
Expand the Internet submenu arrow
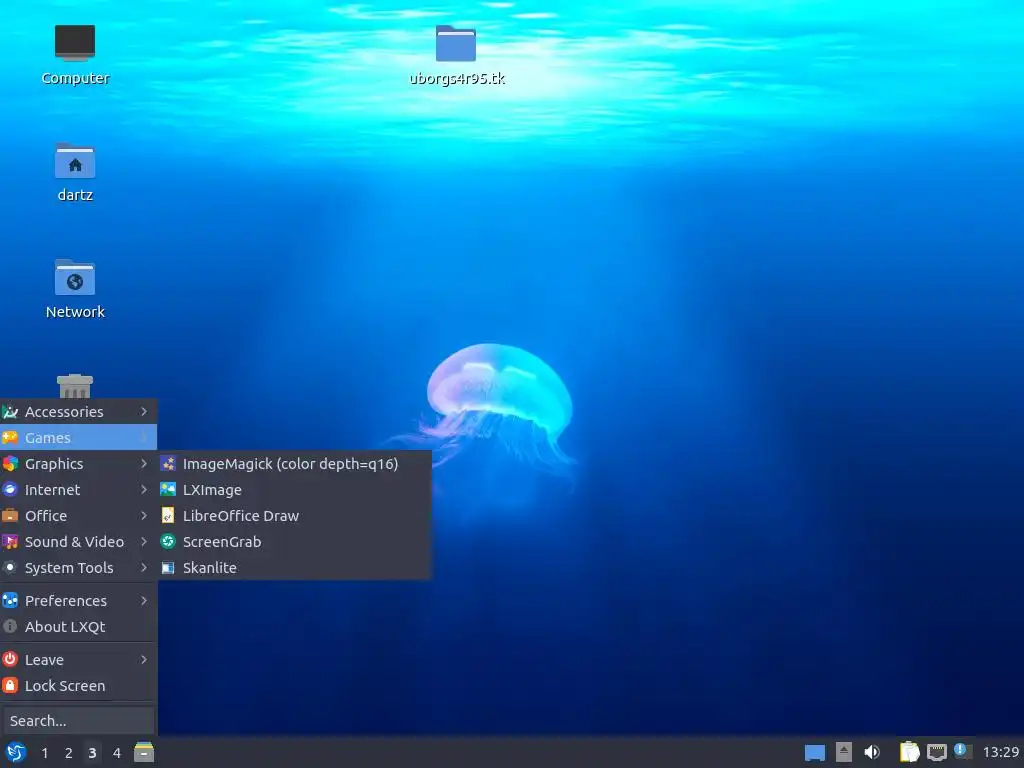[x=144, y=490]
